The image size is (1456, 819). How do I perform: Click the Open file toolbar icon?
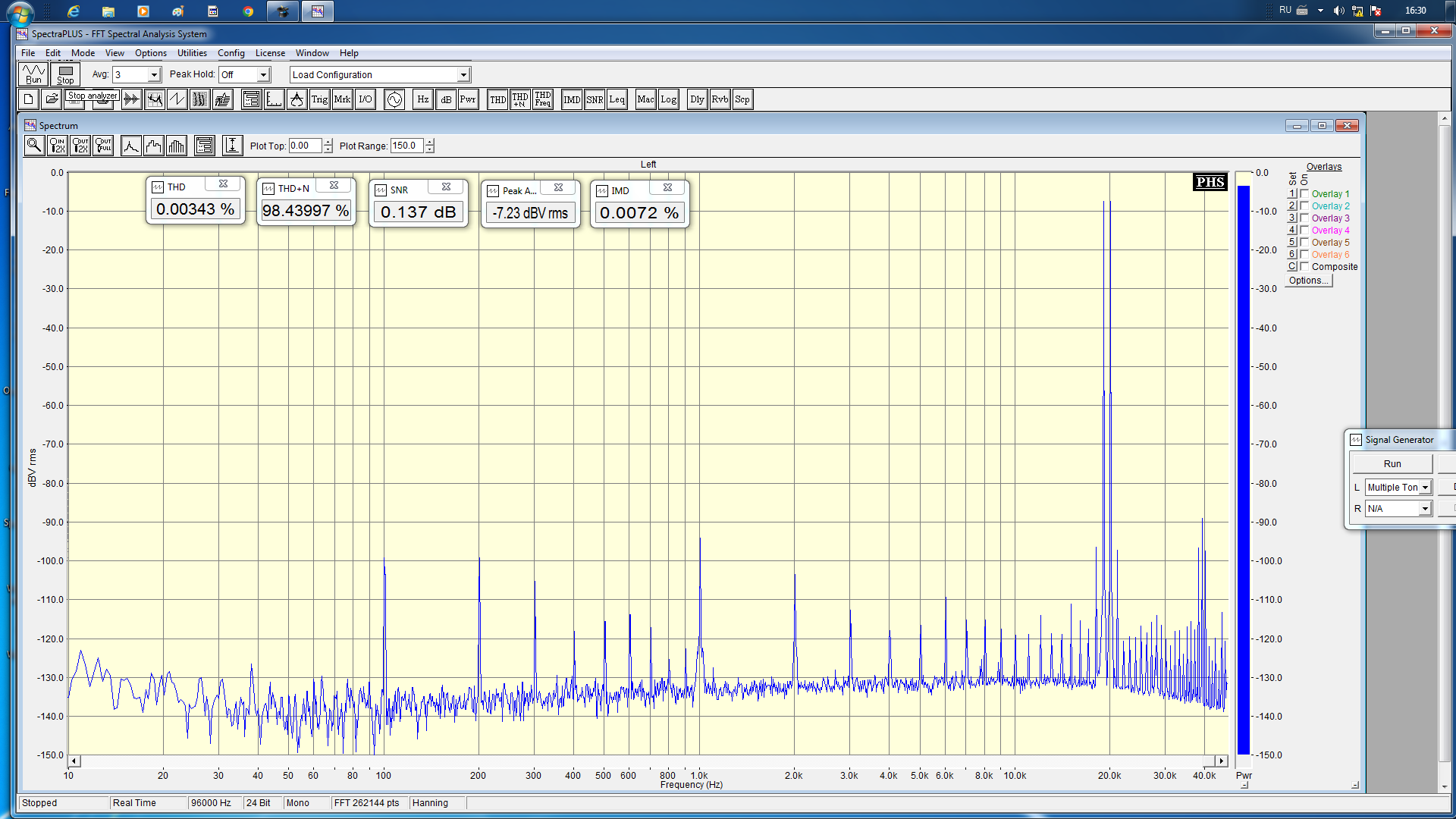(x=52, y=99)
